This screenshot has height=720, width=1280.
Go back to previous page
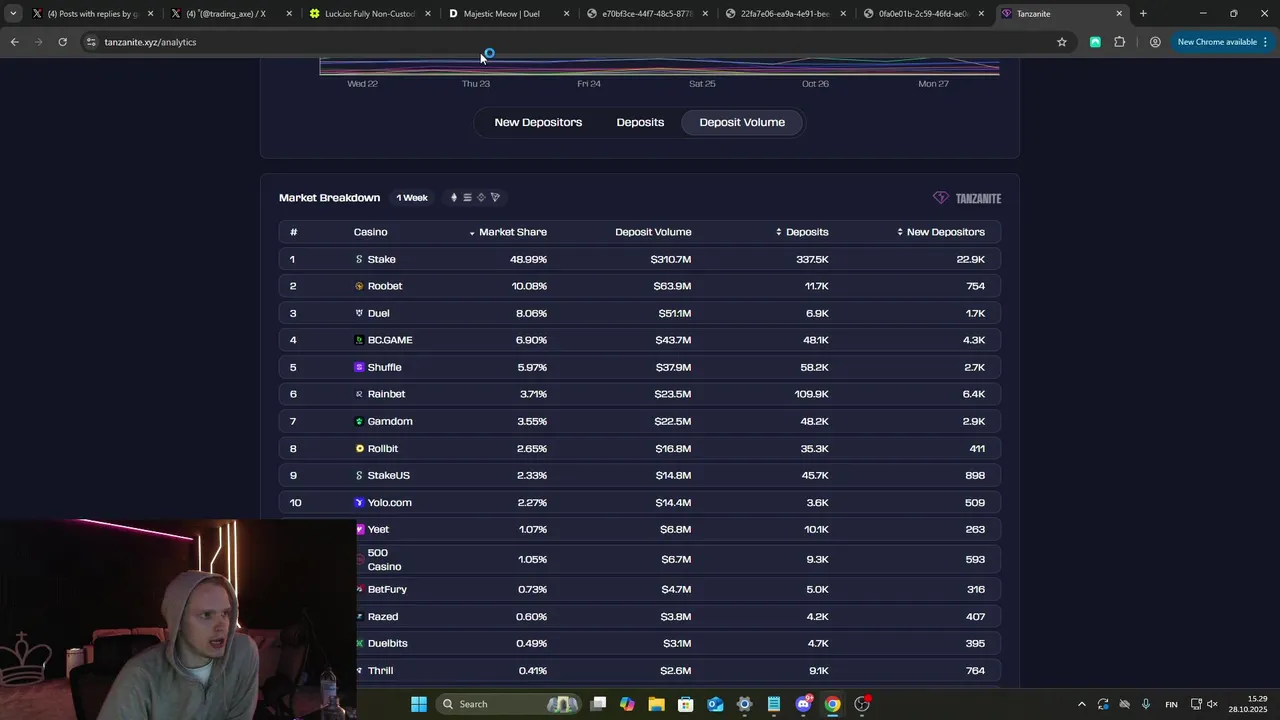14,42
